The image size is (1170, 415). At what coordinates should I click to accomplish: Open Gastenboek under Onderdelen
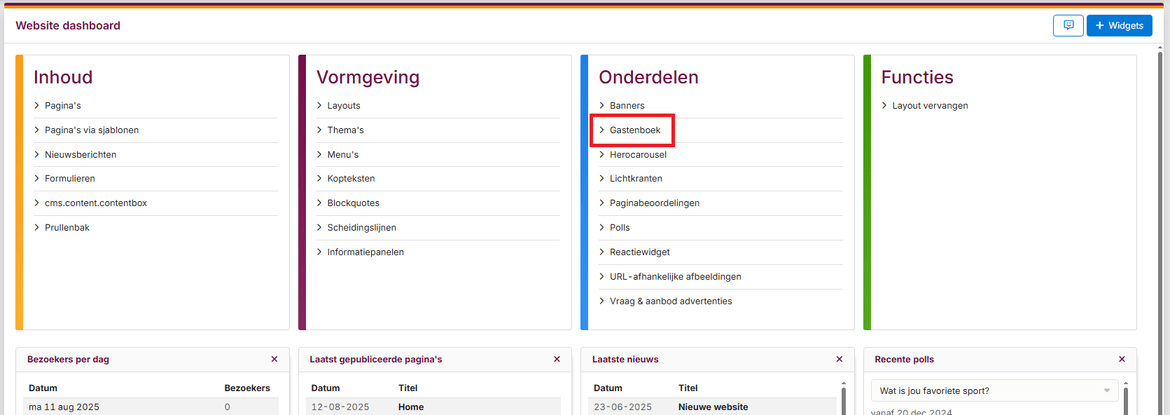coord(635,130)
